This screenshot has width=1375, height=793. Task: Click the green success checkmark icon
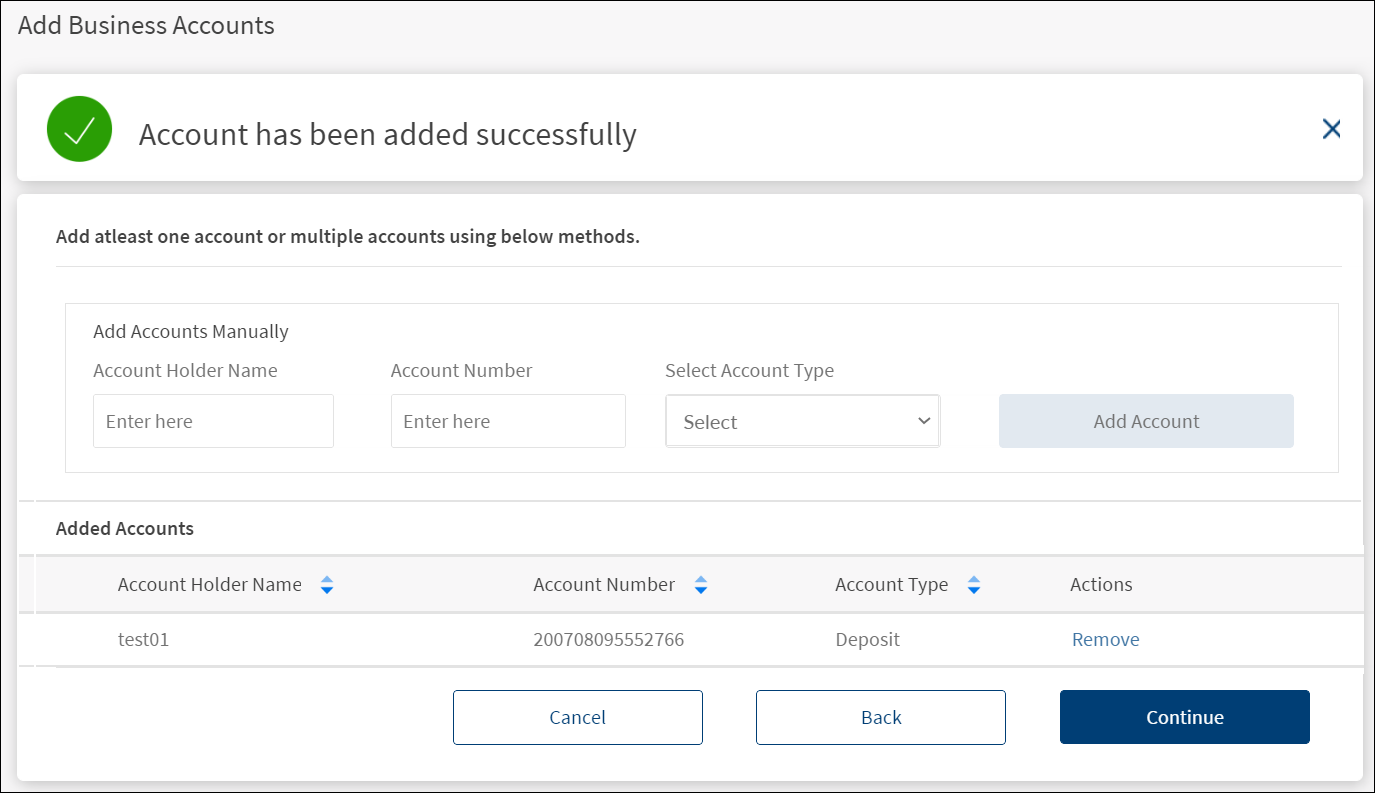[79, 129]
